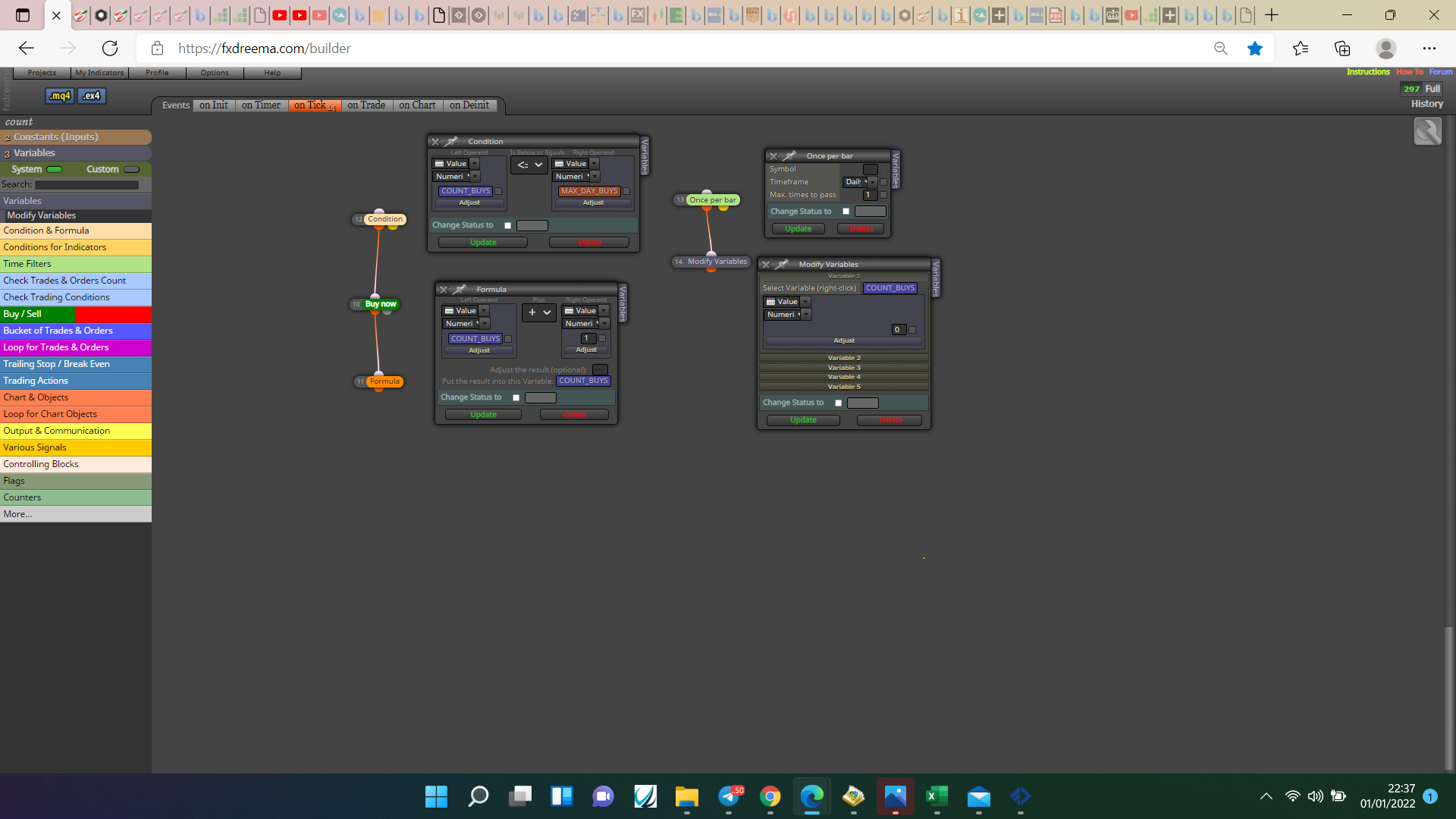Pin the Condition panel with pushpin icon
1456x819 pixels.
point(451,142)
